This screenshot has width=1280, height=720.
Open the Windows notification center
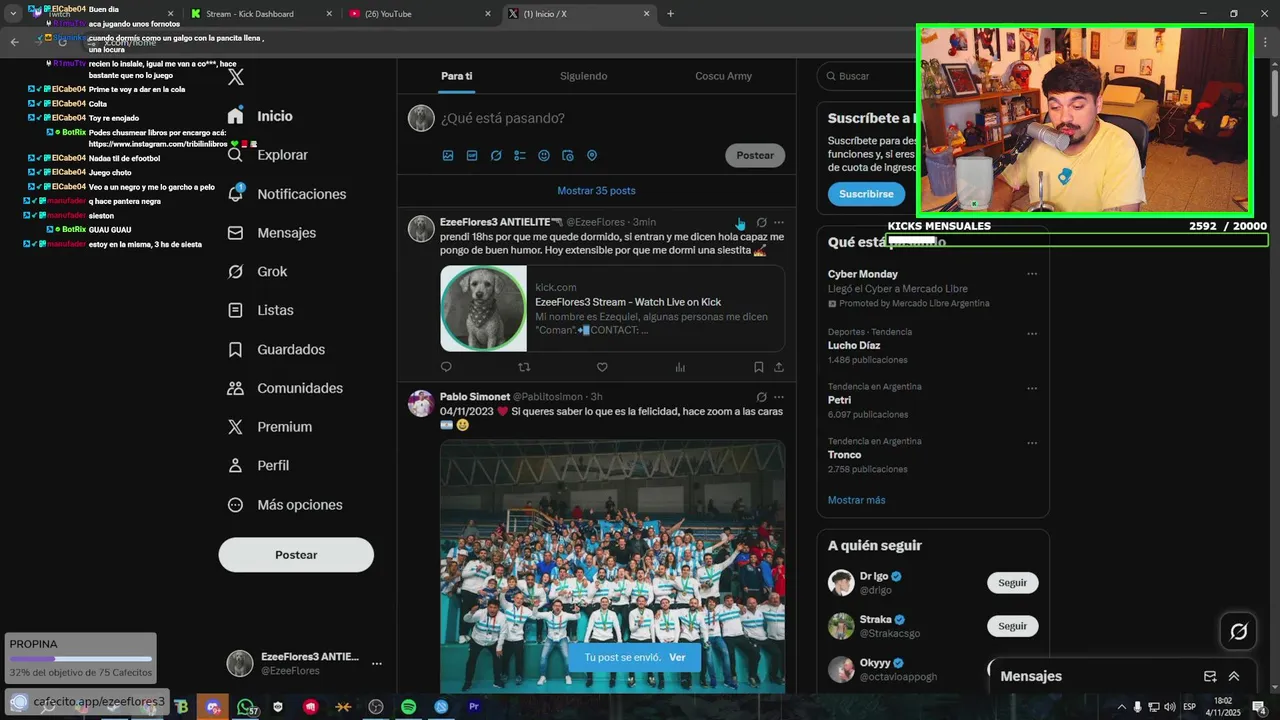[x=1259, y=707]
